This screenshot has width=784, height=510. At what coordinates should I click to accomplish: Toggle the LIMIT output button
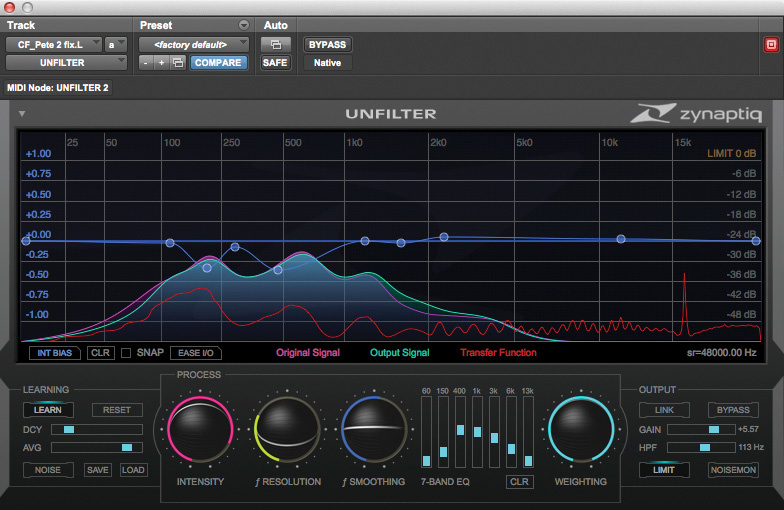coord(665,470)
